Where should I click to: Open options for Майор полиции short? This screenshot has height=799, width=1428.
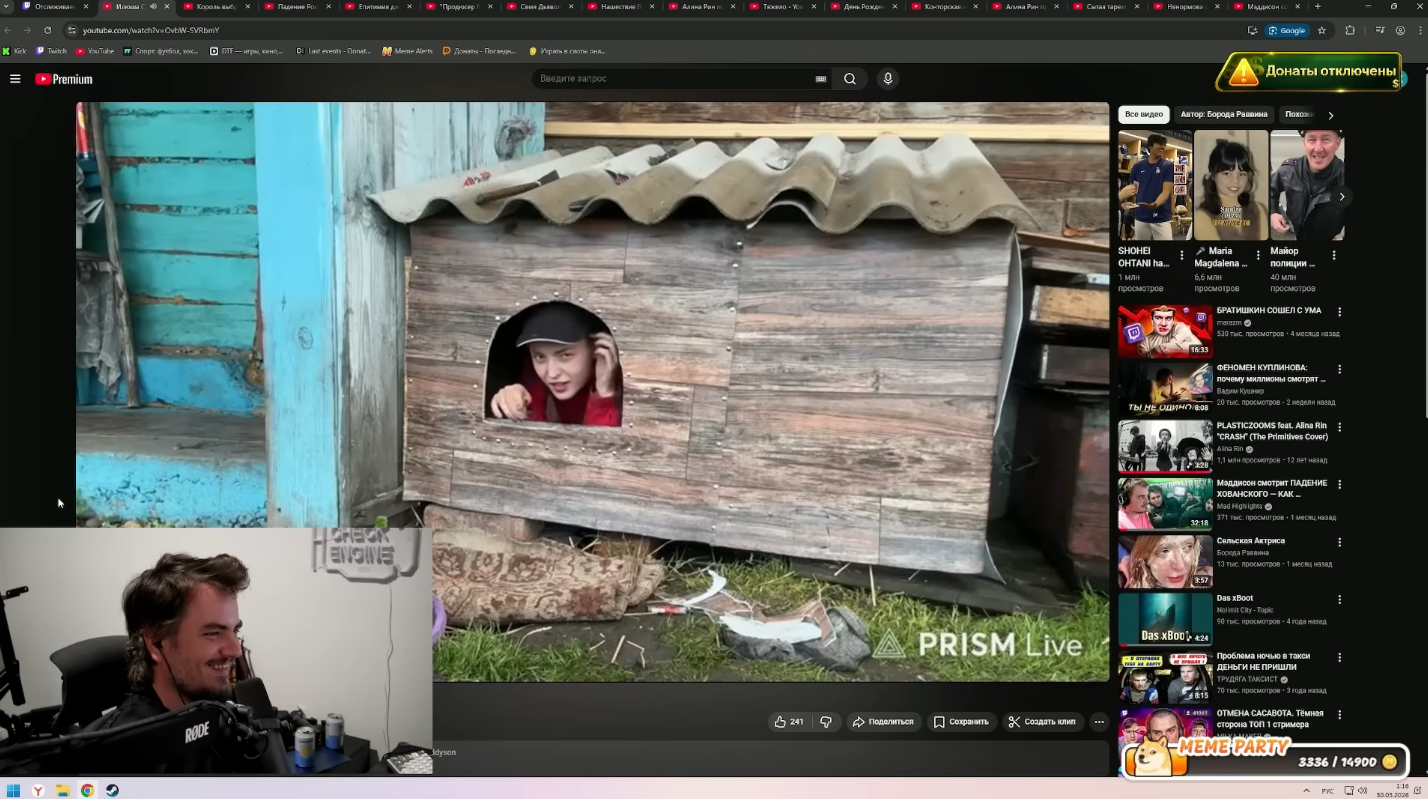[1334, 255]
